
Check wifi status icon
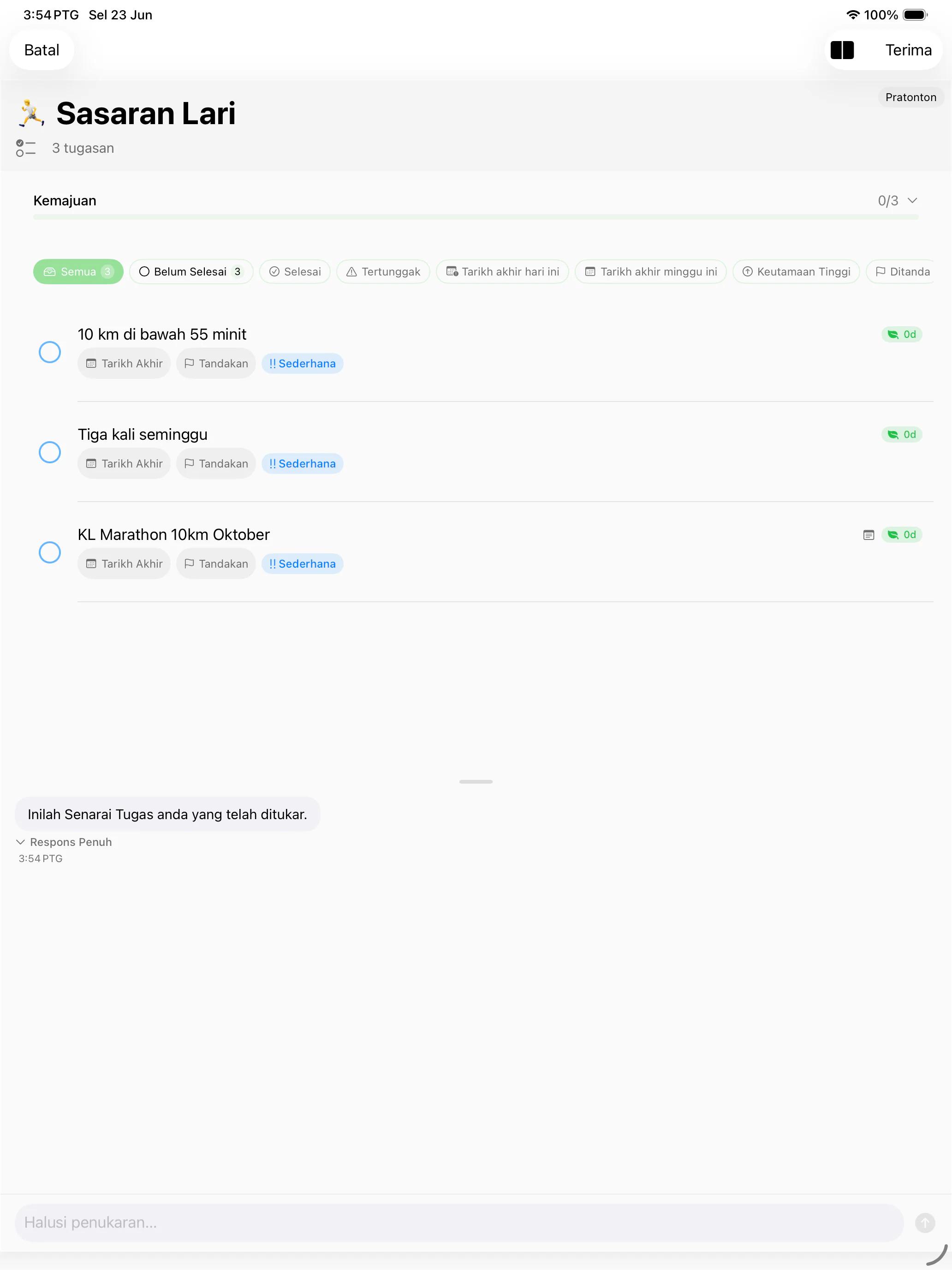pos(853,15)
